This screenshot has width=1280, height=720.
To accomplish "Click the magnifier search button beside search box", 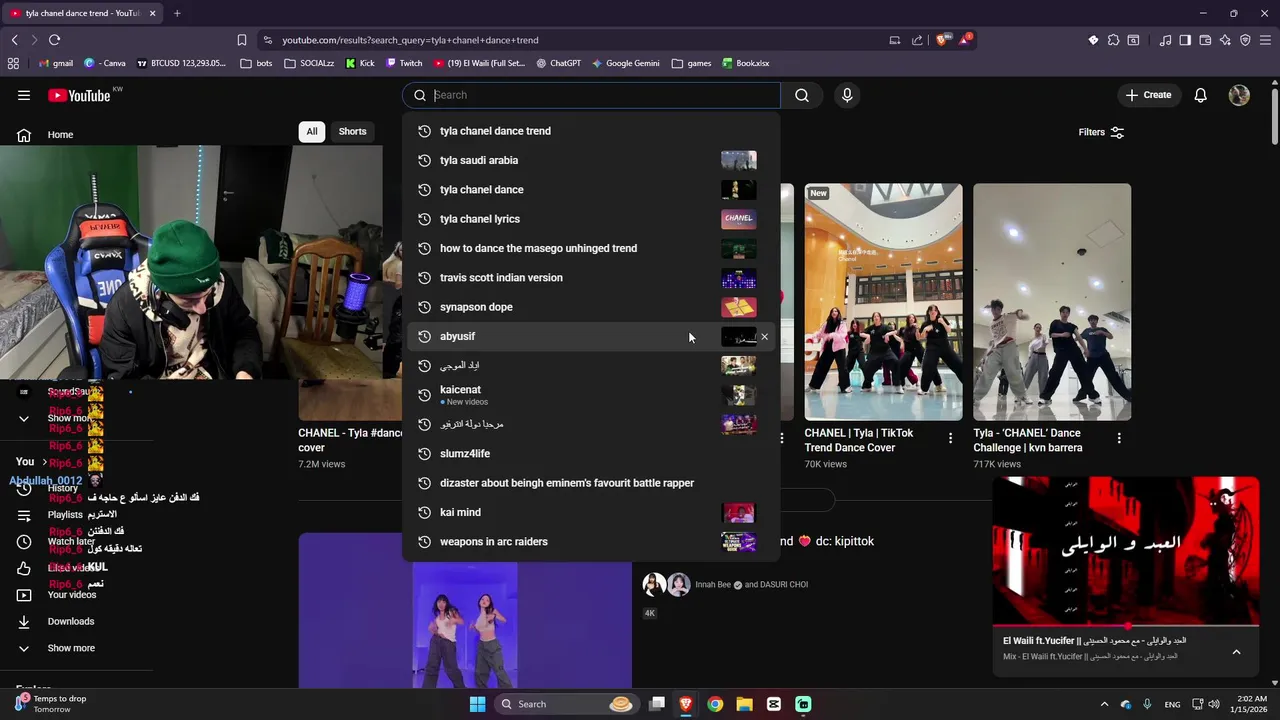I will 802,95.
